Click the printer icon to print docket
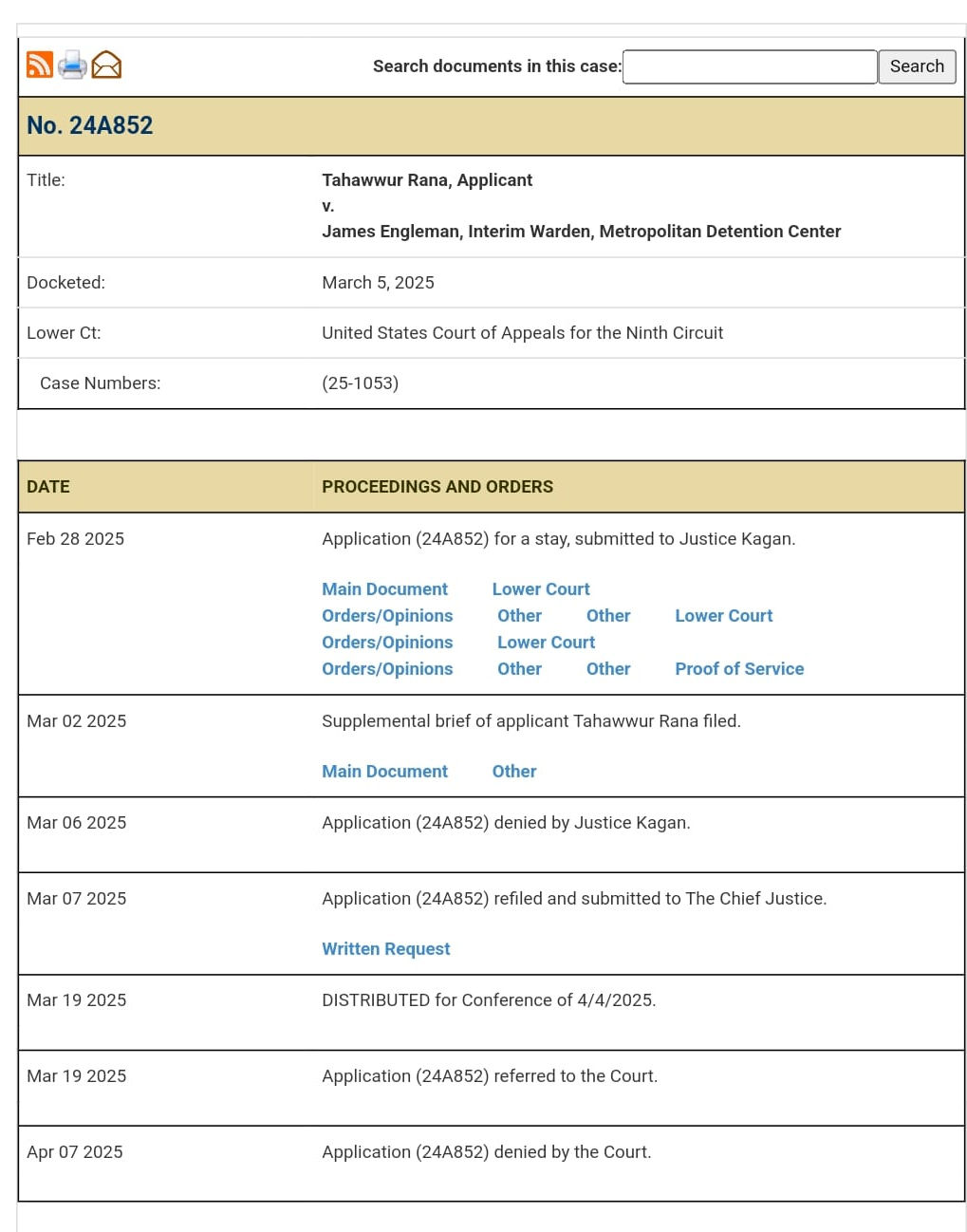Screen dimensions: 967x1232 [x=72, y=65]
